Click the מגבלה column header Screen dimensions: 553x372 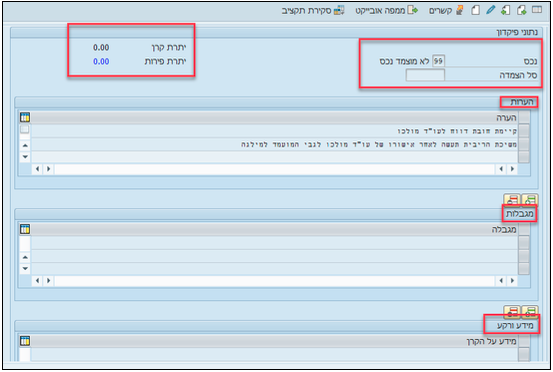pos(274,230)
